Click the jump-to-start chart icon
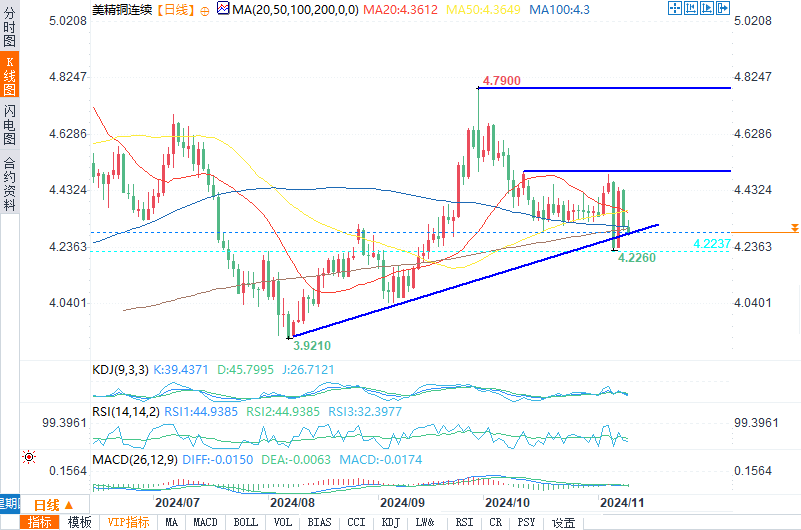The height and width of the screenshot is (530, 801). click(x=691, y=8)
